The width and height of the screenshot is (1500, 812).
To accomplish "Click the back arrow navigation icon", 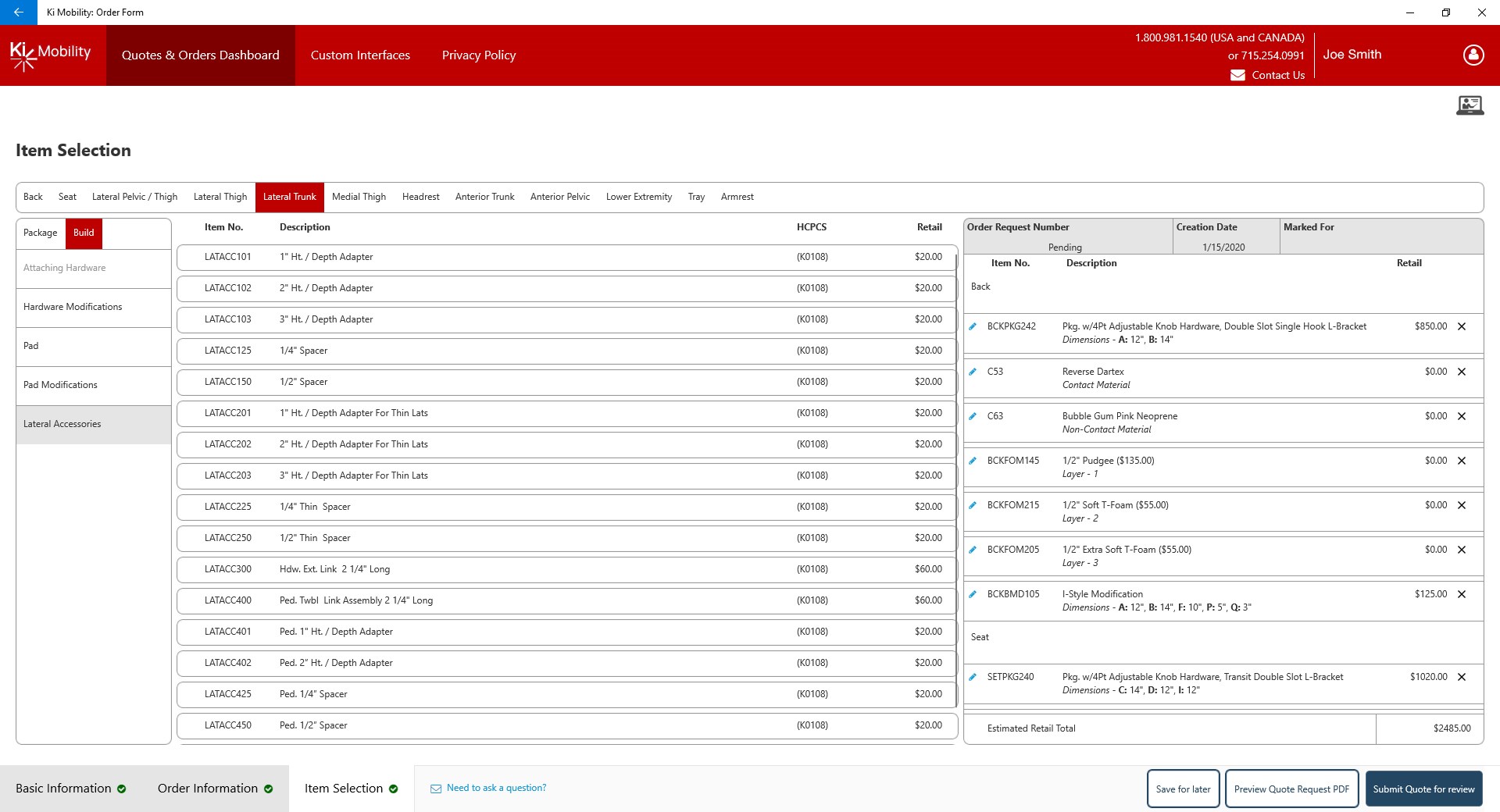I will coord(19,12).
